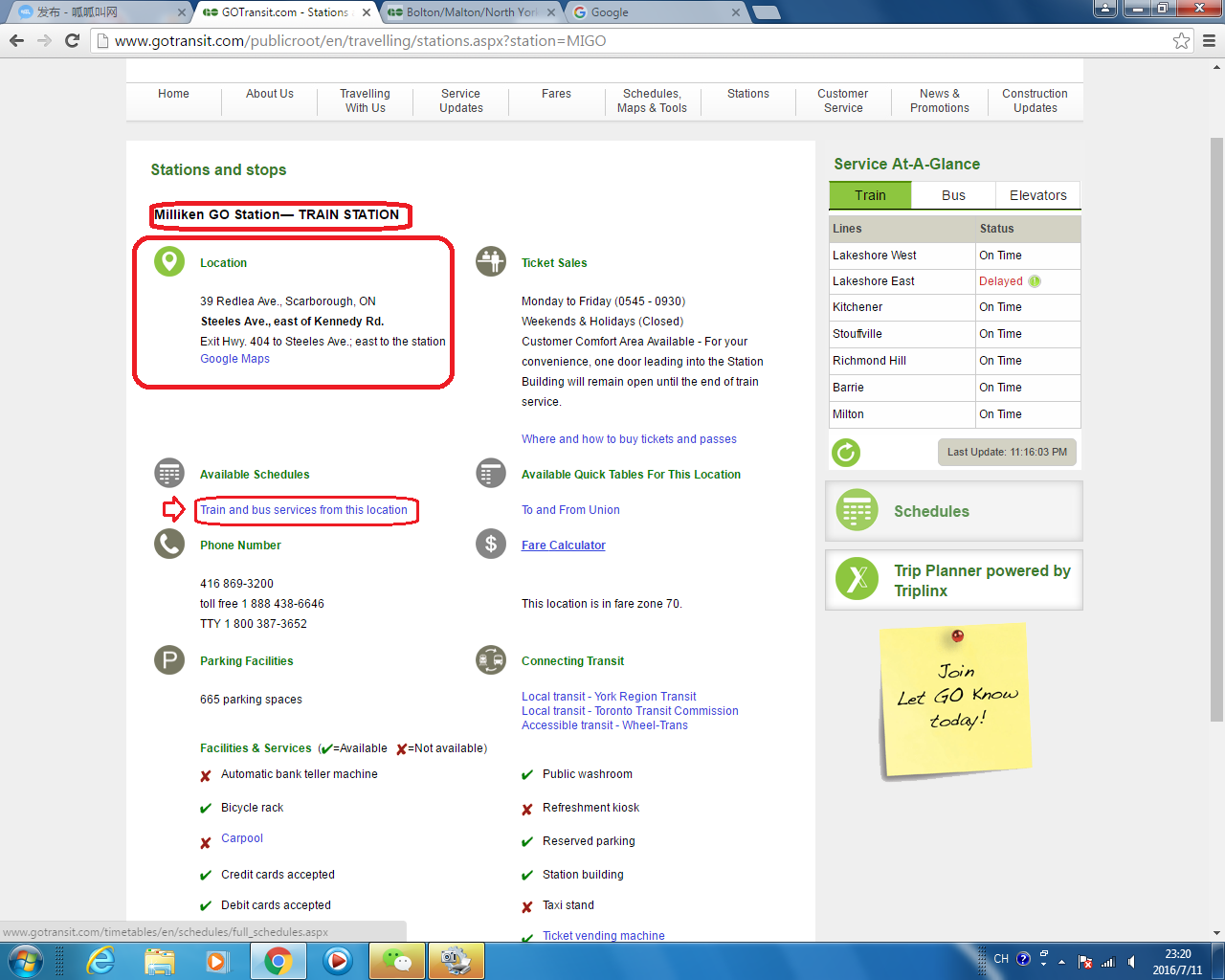The width and height of the screenshot is (1225, 980).
Task: Open Schedules, Maps & Tools menu
Action: [652, 100]
